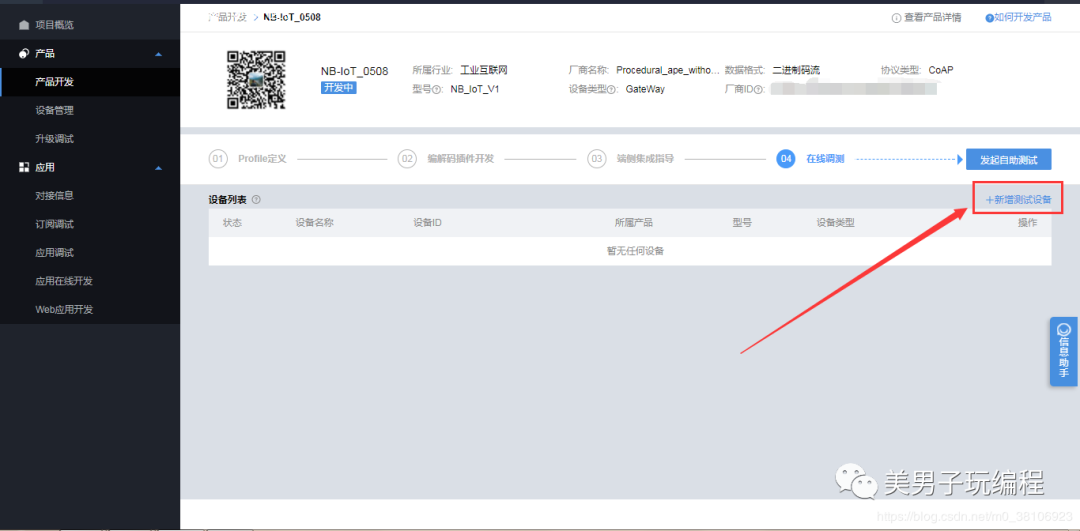Click the help icon next to 型号 label

tap(437, 90)
